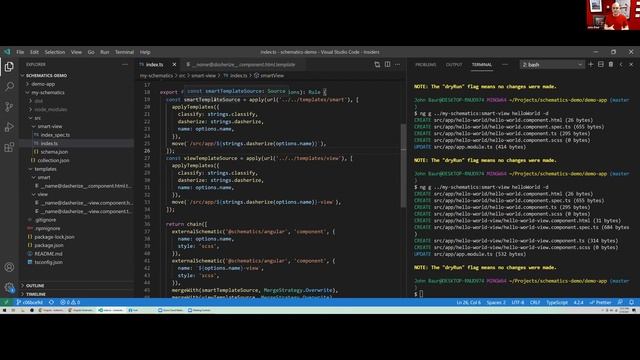Open the File menu
Image resolution: width=640 pixels, height=360 pixels.
tap(20, 52)
